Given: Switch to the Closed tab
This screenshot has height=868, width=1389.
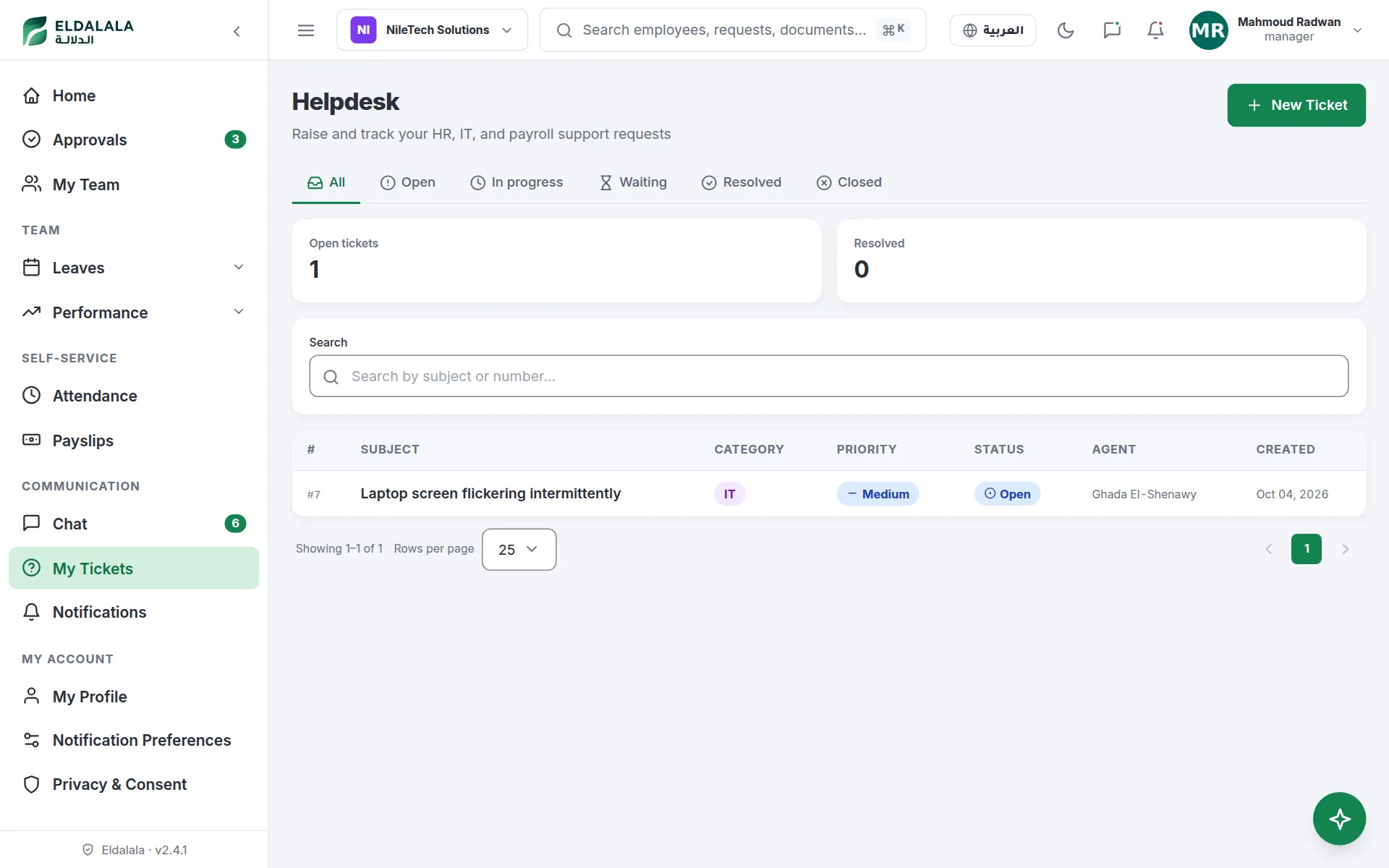Looking at the screenshot, I should coord(849,182).
